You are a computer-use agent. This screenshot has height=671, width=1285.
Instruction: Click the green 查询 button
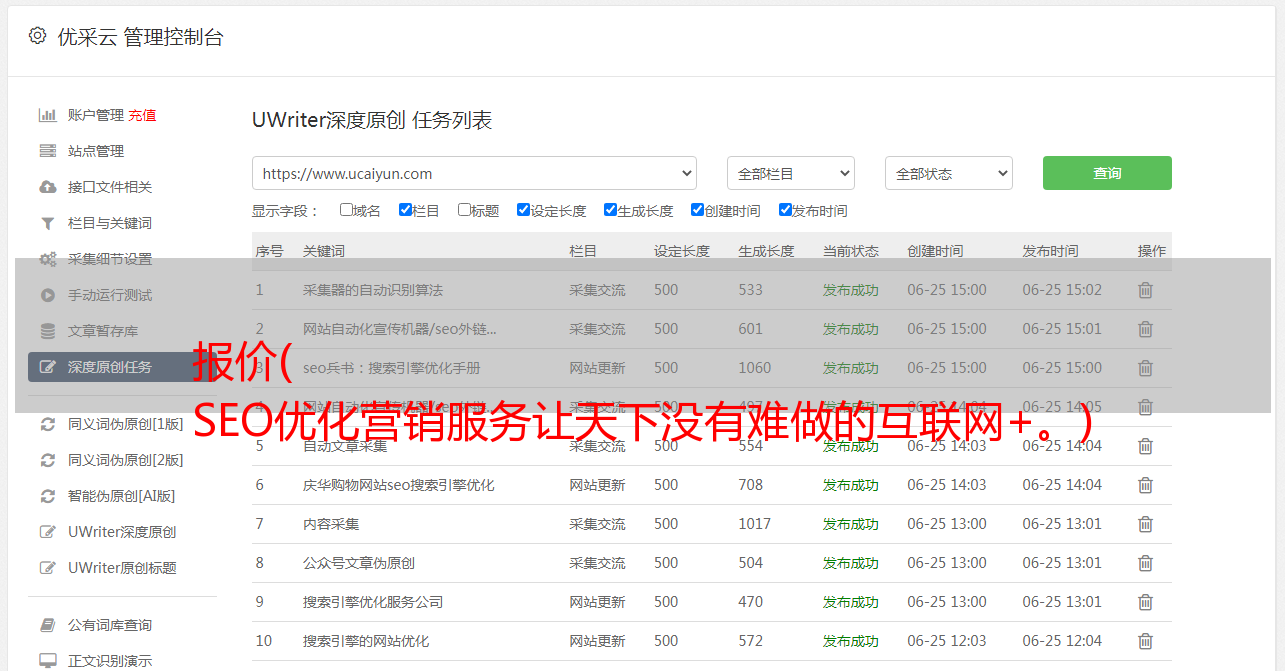pos(1106,173)
